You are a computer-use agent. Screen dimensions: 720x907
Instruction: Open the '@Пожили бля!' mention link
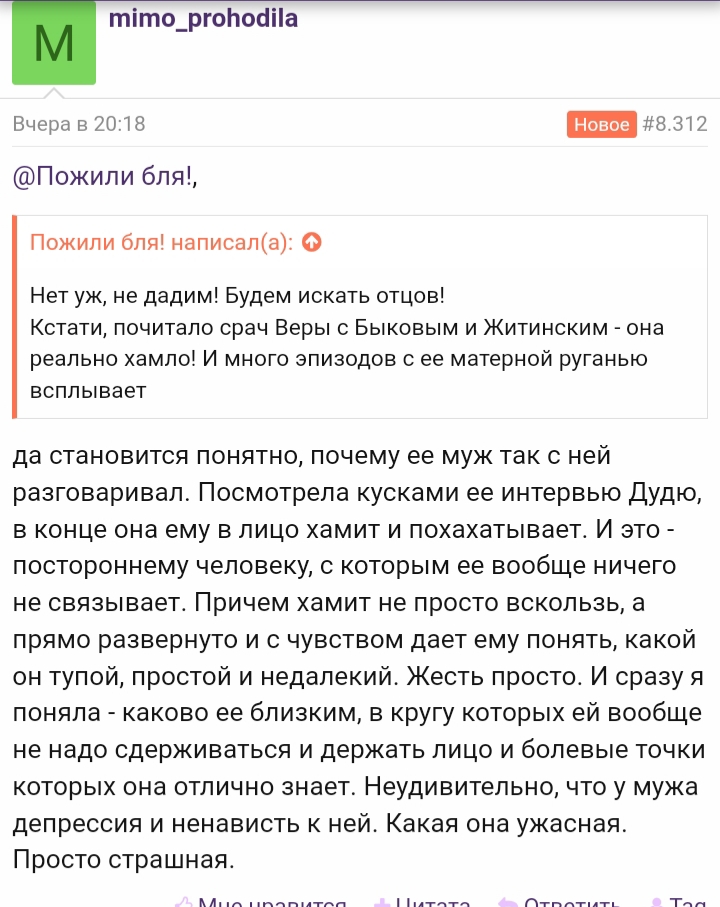pos(102,176)
